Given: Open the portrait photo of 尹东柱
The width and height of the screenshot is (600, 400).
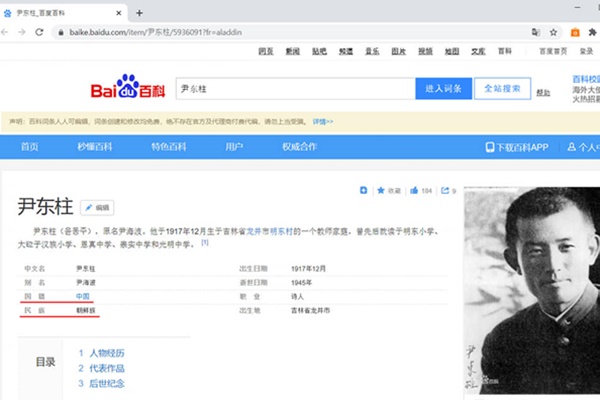Looking at the screenshot, I should (532, 291).
